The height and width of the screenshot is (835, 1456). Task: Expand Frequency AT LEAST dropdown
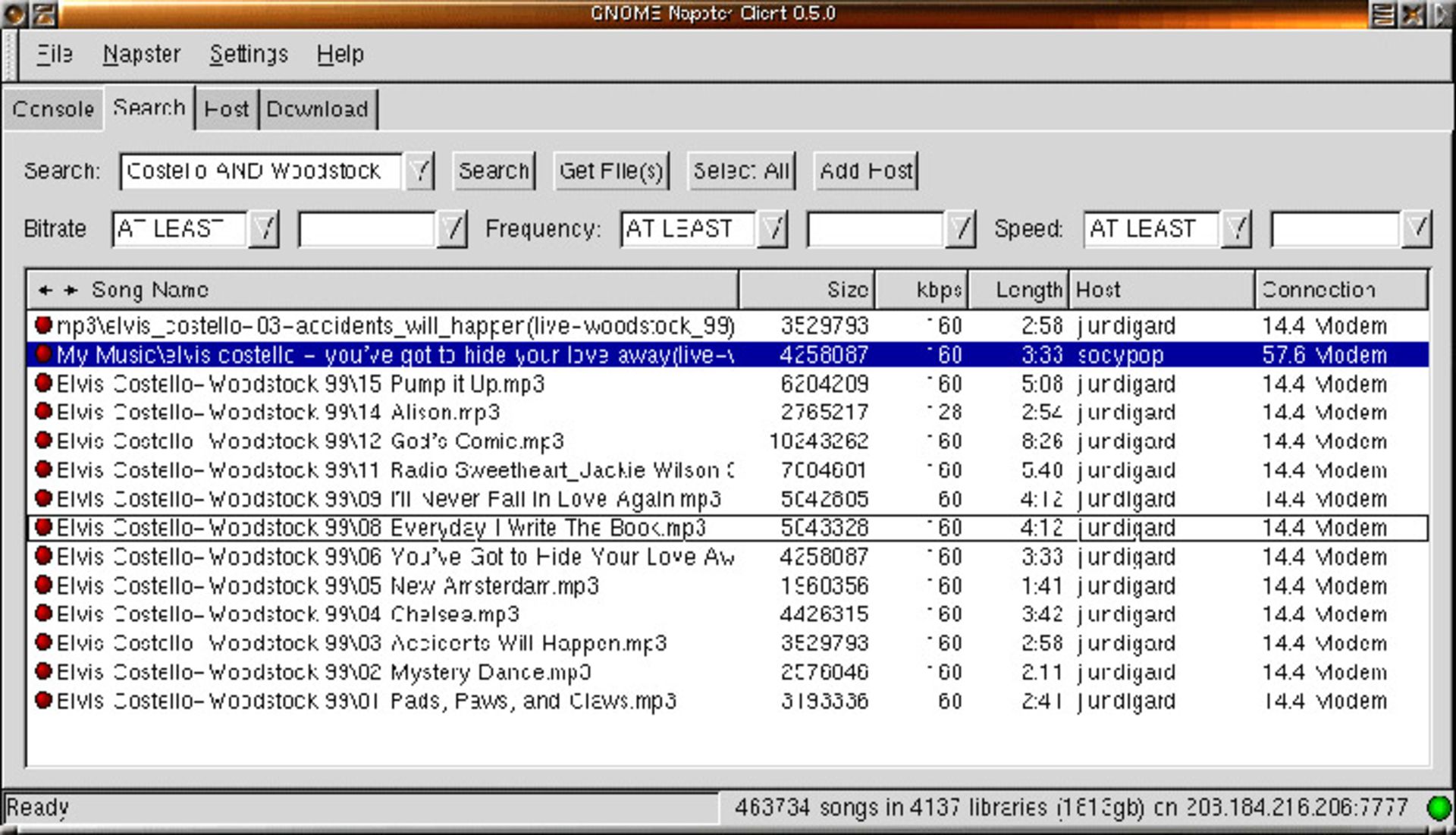pyautogui.click(x=772, y=228)
